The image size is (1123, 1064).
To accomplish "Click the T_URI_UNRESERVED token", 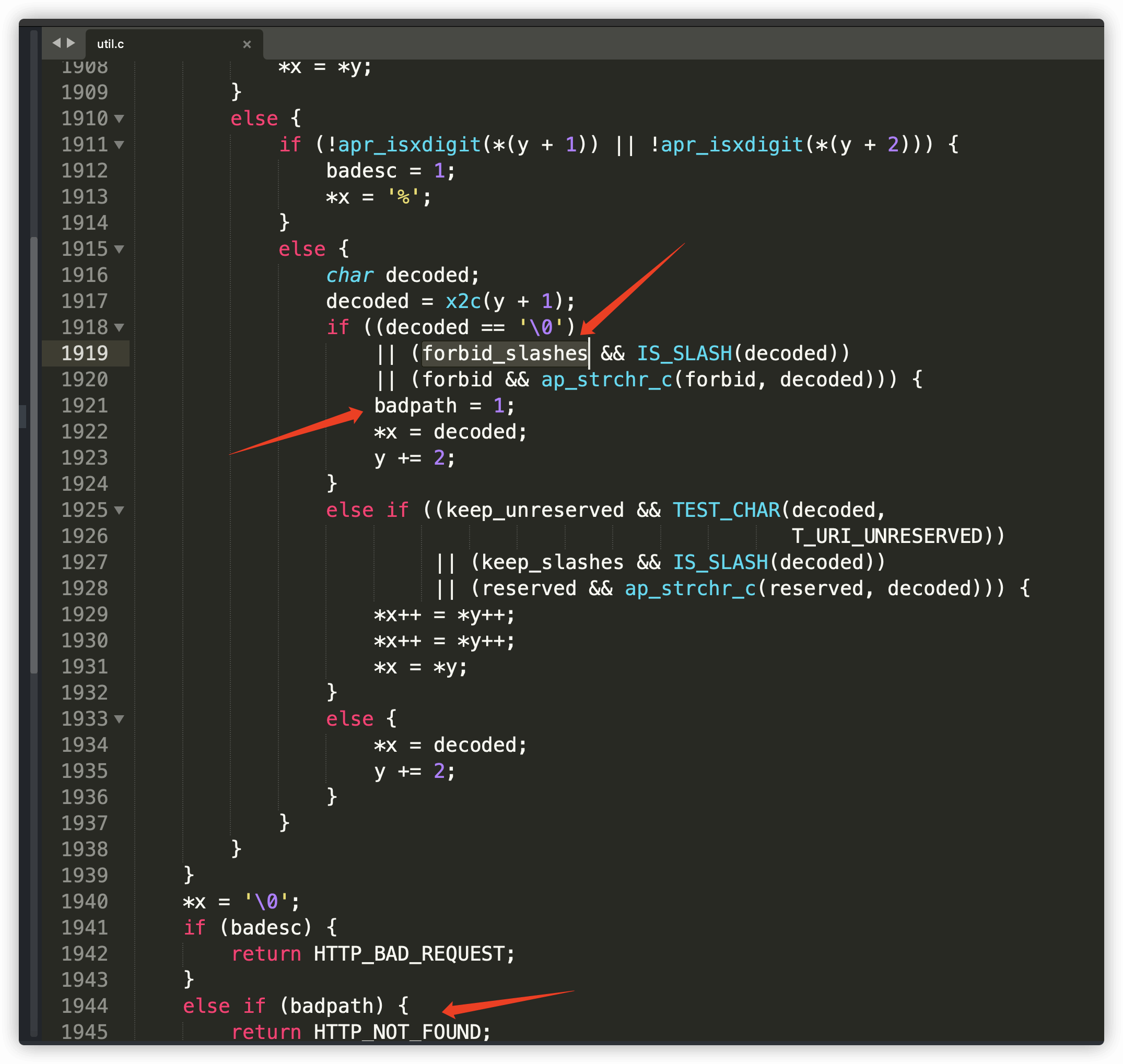I will pyautogui.click(x=886, y=536).
